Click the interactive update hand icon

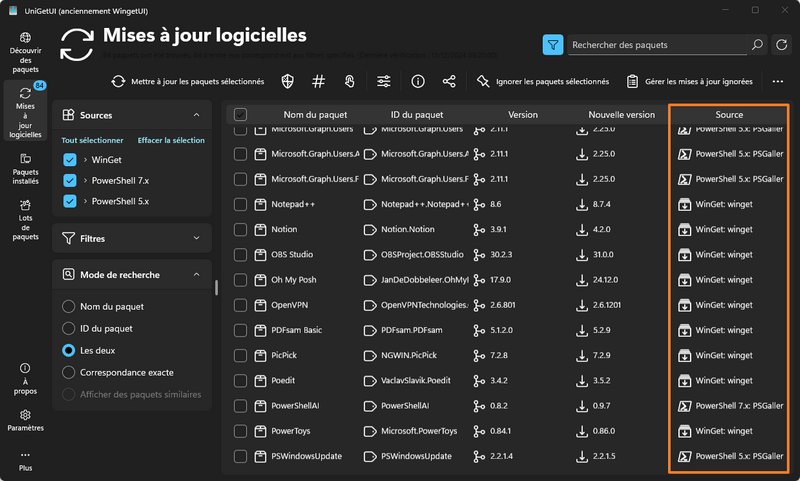tap(349, 82)
